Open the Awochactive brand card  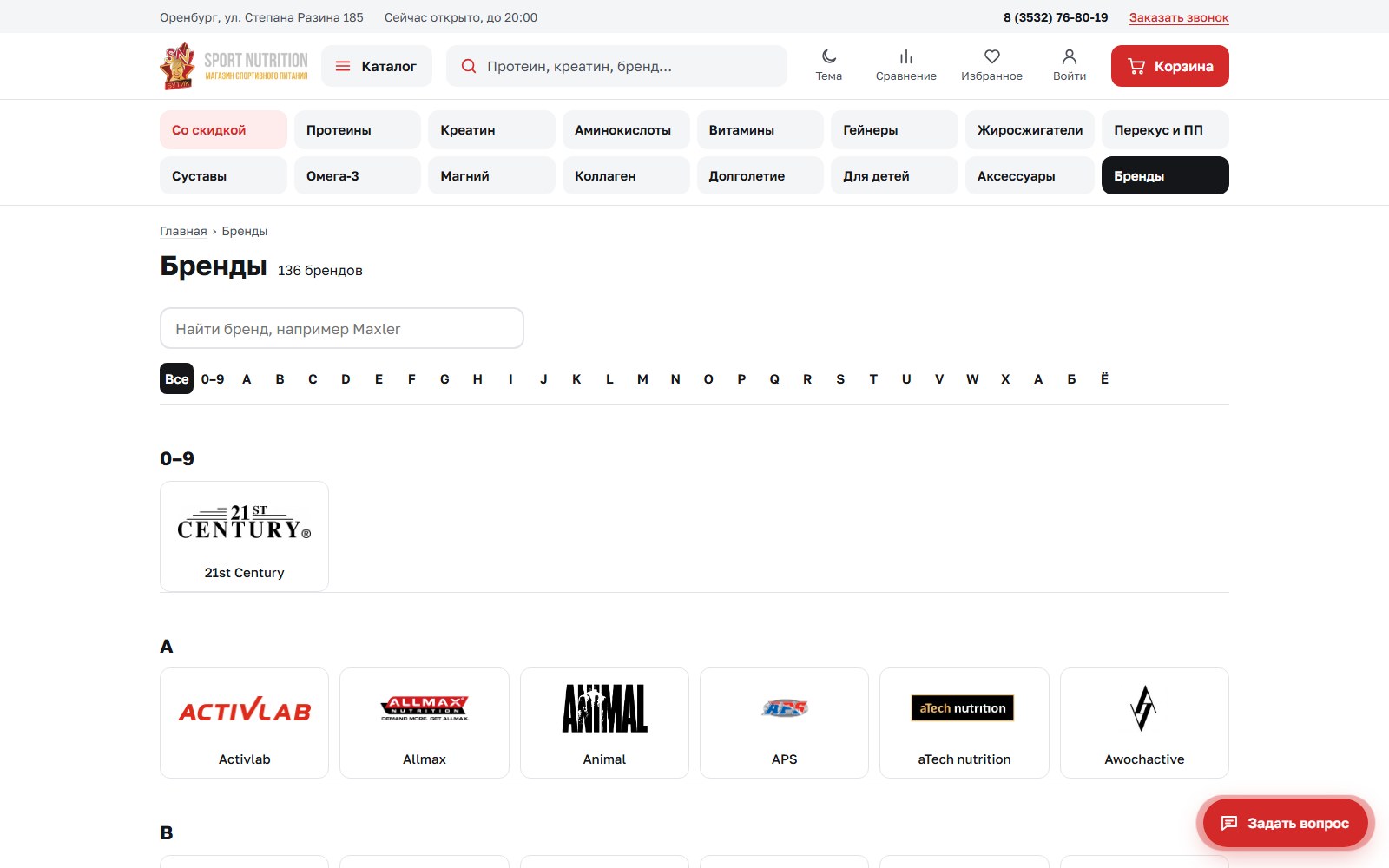click(1144, 723)
